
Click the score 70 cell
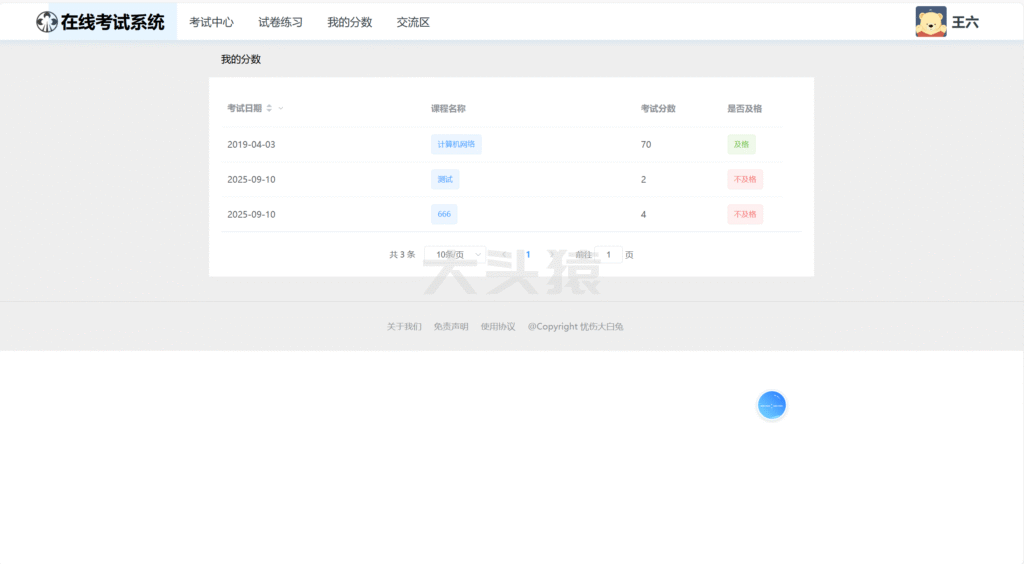(646, 144)
